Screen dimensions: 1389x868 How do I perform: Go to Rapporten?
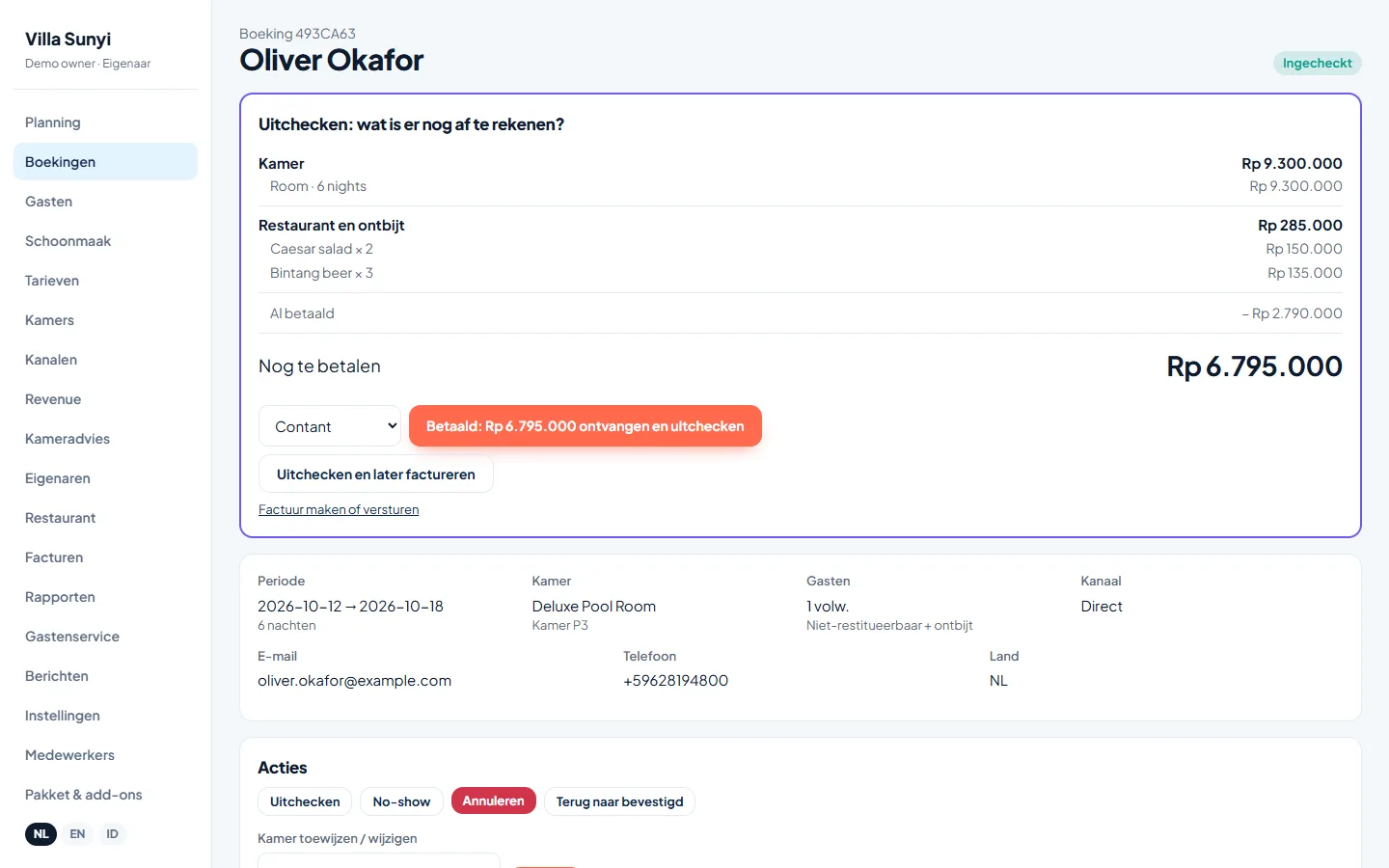(105, 597)
